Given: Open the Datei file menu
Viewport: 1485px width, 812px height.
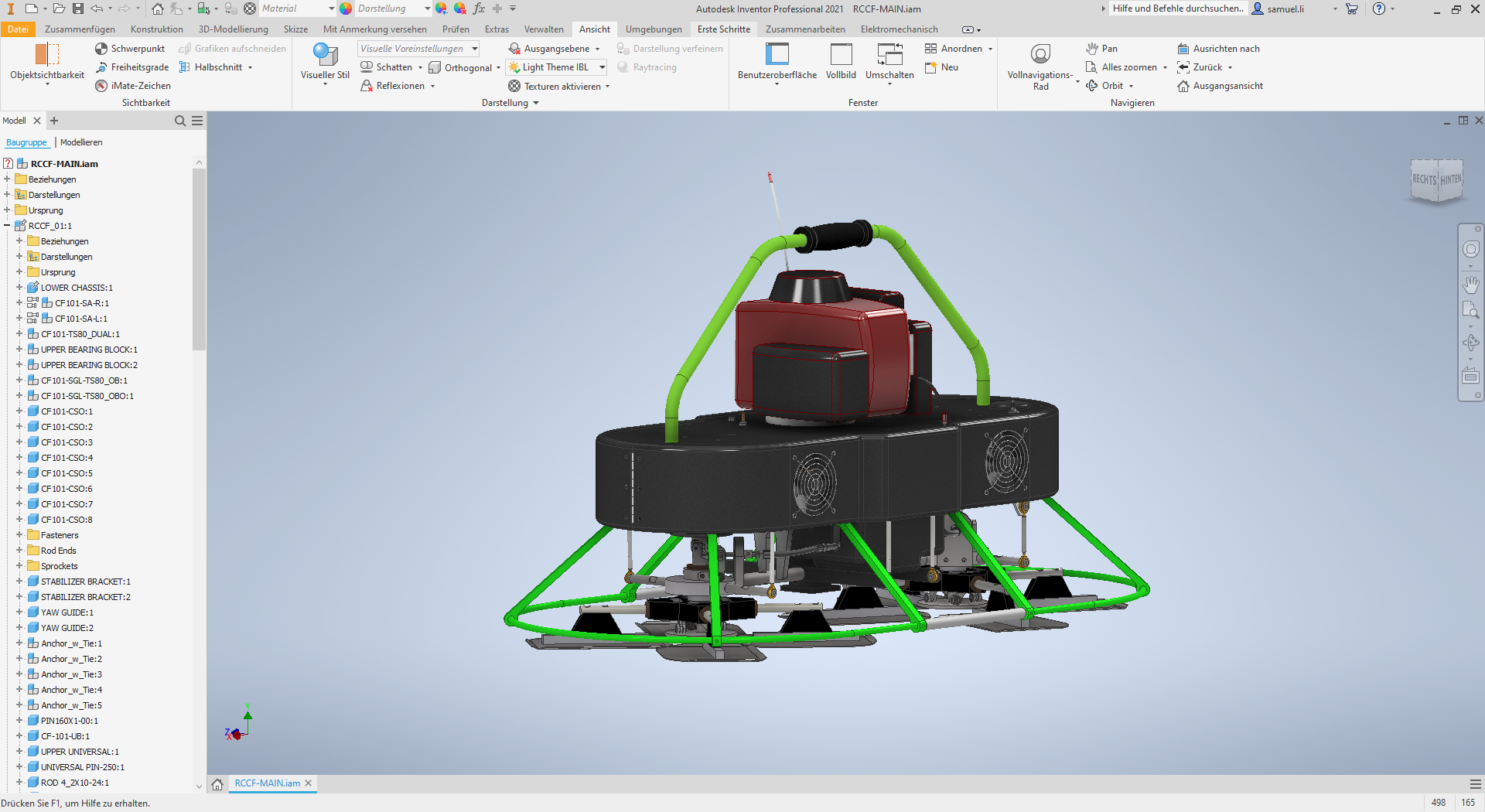Looking at the screenshot, I should (x=18, y=29).
